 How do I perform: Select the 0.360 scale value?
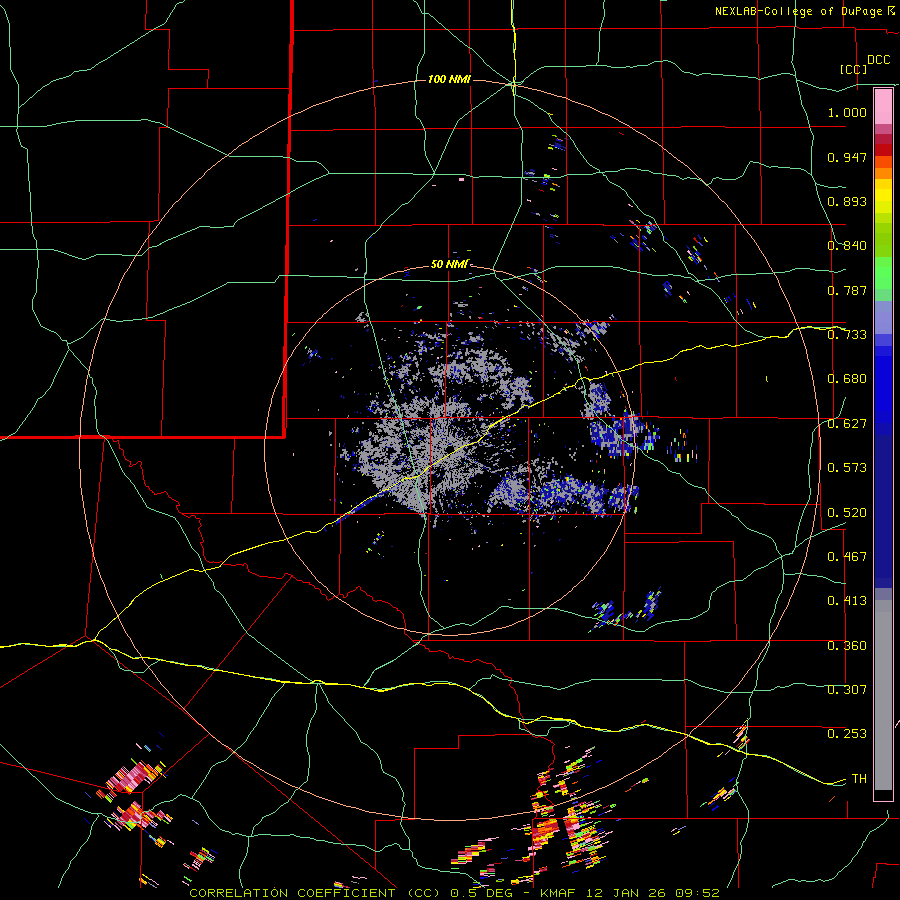(x=847, y=646)
